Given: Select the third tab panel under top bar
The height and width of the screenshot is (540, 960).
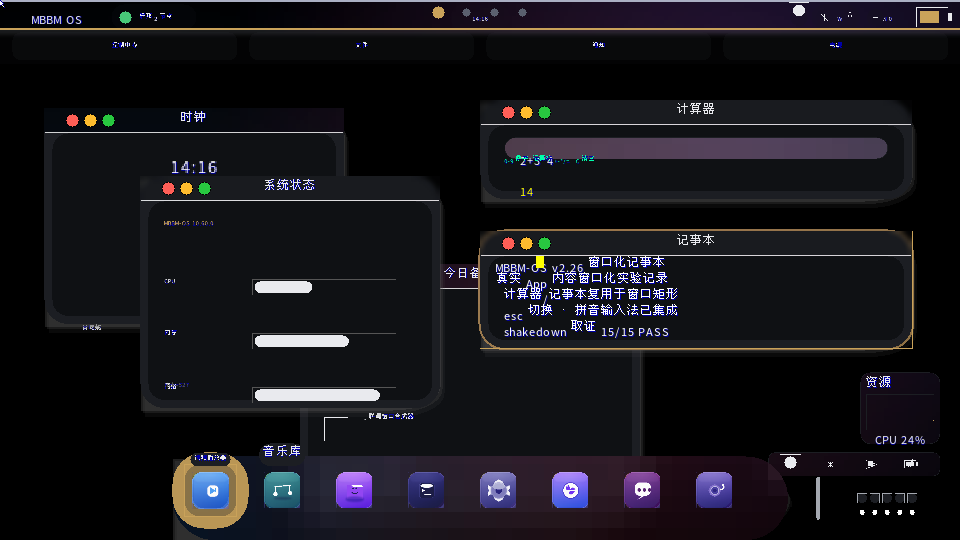Looking at the screenshot, I should pos(598,45).
